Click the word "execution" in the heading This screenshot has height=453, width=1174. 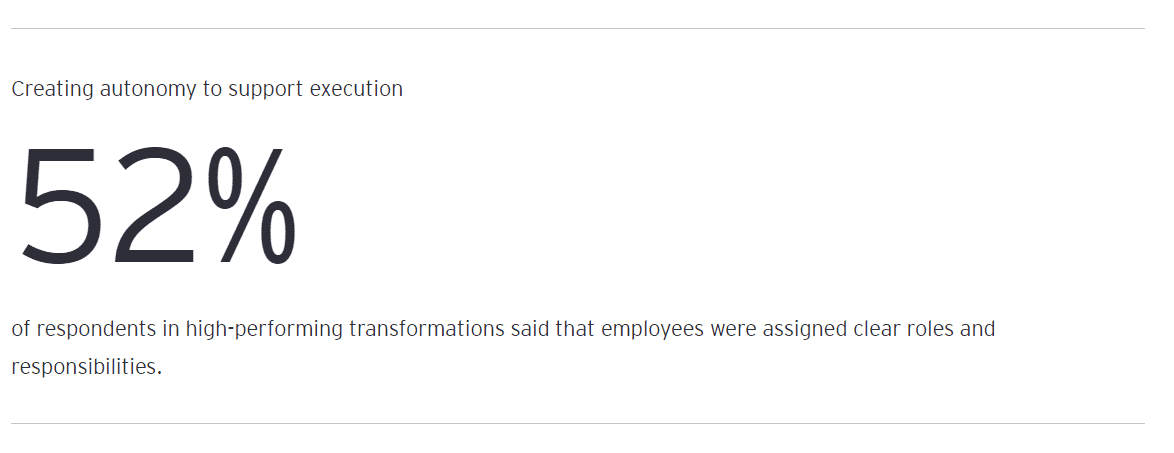356,89
